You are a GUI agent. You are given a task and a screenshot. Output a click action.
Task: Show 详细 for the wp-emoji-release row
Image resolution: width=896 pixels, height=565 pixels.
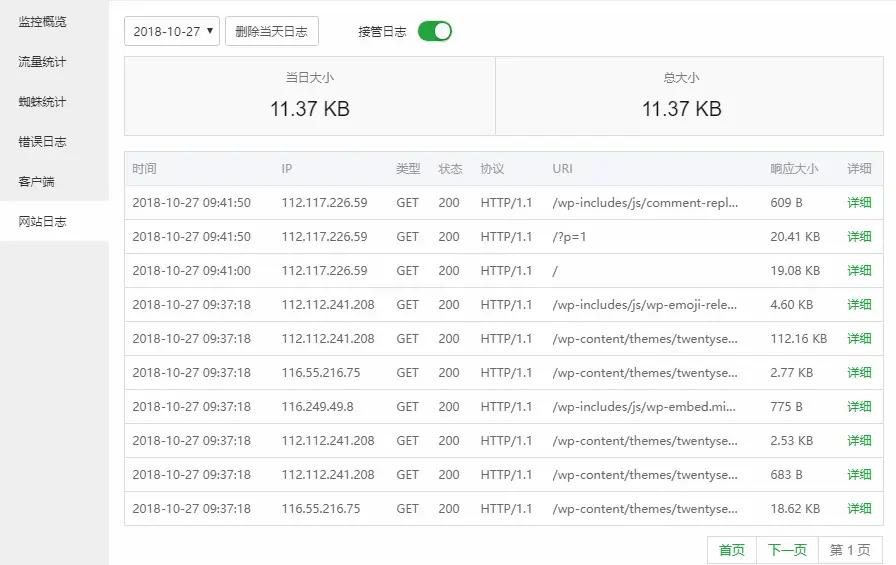[859, 304]
